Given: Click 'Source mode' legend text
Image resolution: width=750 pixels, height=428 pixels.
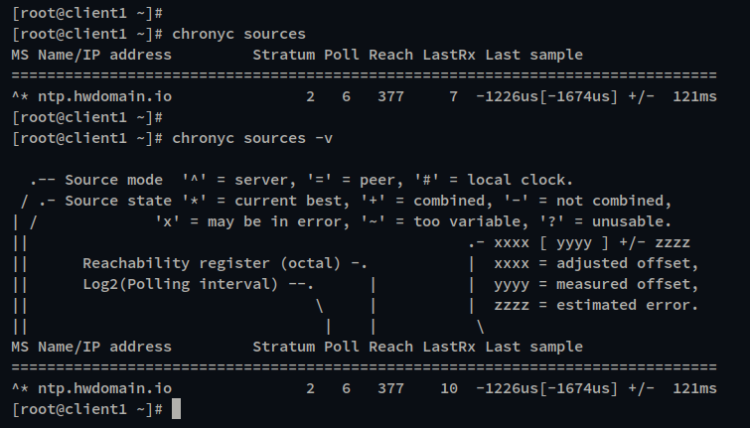Looking at the screenshot, I should click(x=114, y=180).
